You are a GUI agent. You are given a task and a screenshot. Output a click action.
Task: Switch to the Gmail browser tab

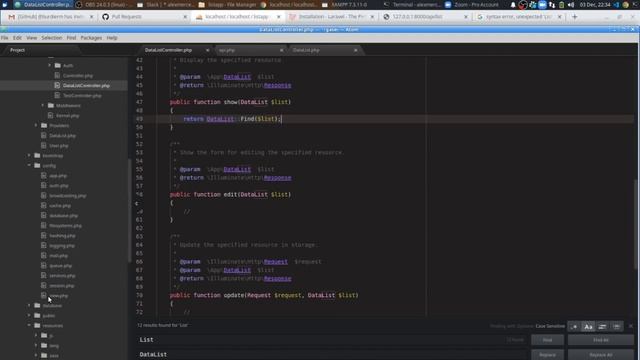(50, 17)
